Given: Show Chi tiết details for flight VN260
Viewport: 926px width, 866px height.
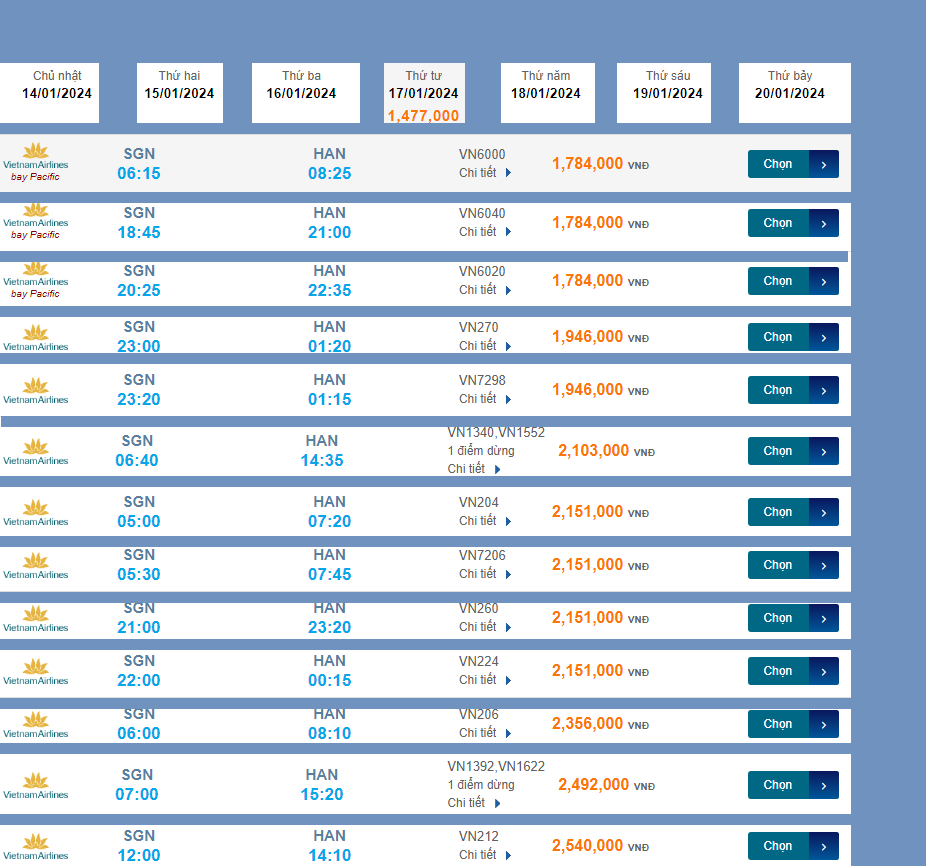Looking at the screenshot, I should [485, 627].
